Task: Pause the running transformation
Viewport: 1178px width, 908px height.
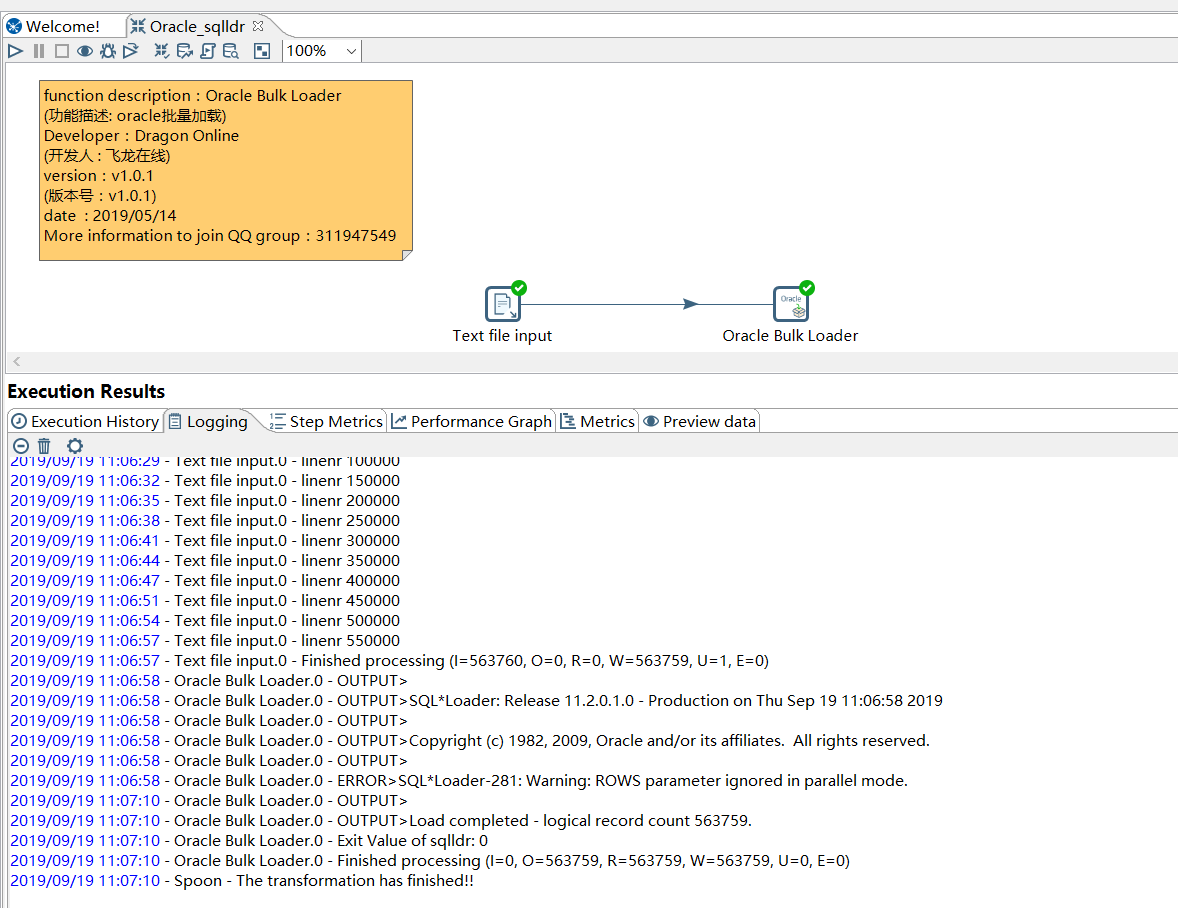Action: point(38,50)
